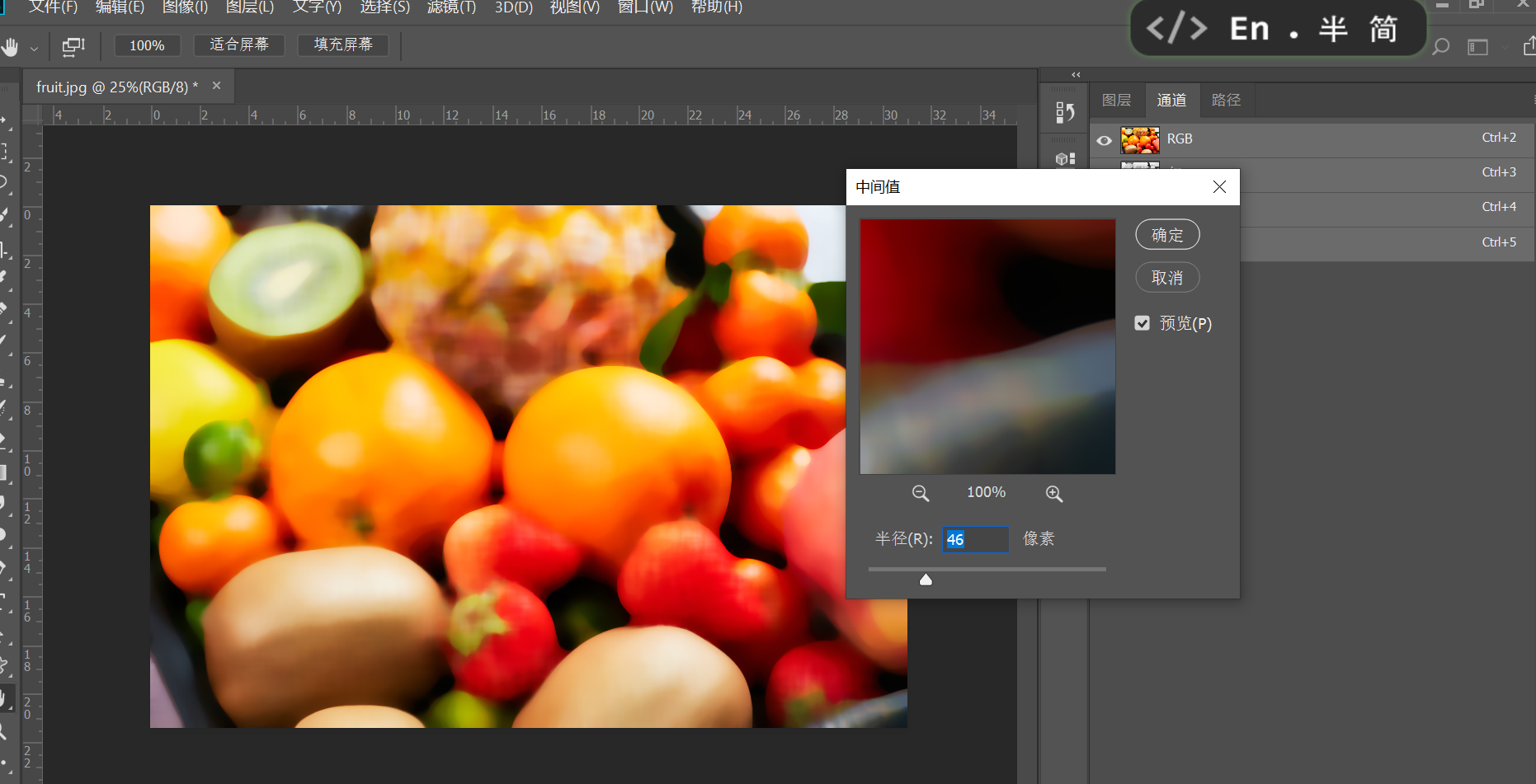The image size is (1536, 784).
Task: Open the 窗口(W) menu
Action: pos(645,7)
